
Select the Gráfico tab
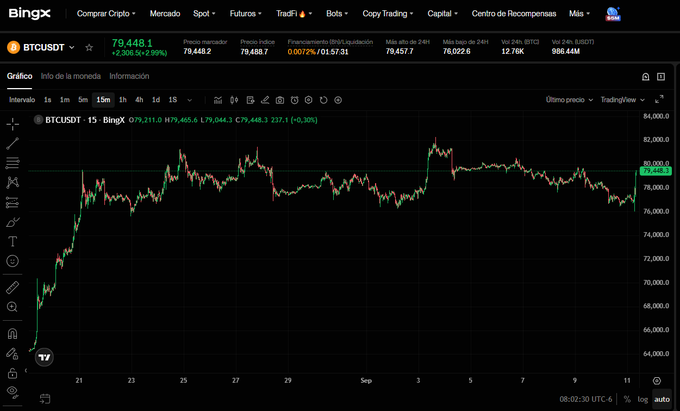click(x=20, y=76)
